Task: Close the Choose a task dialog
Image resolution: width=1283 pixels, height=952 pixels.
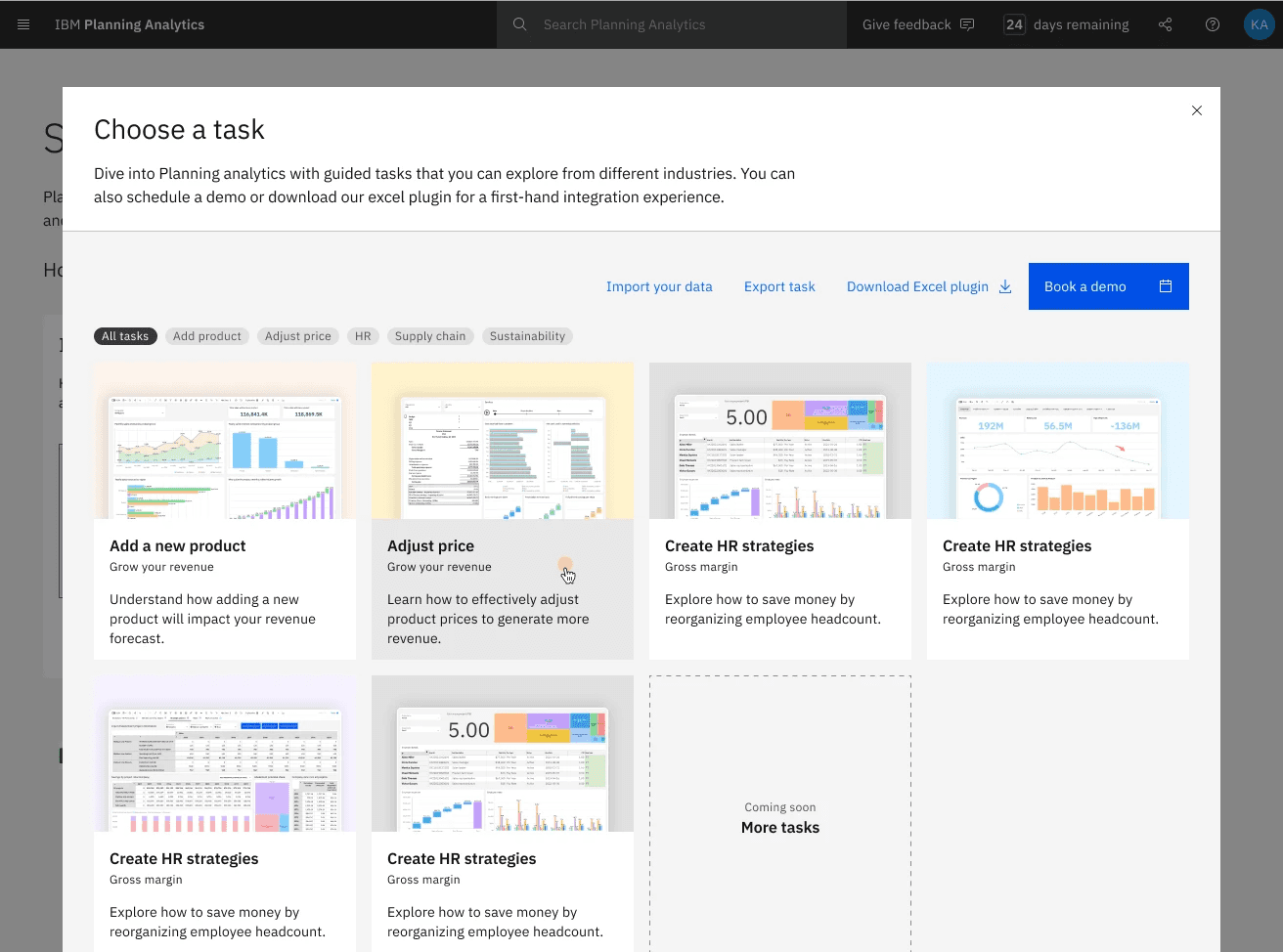Action: point(1197,110)
